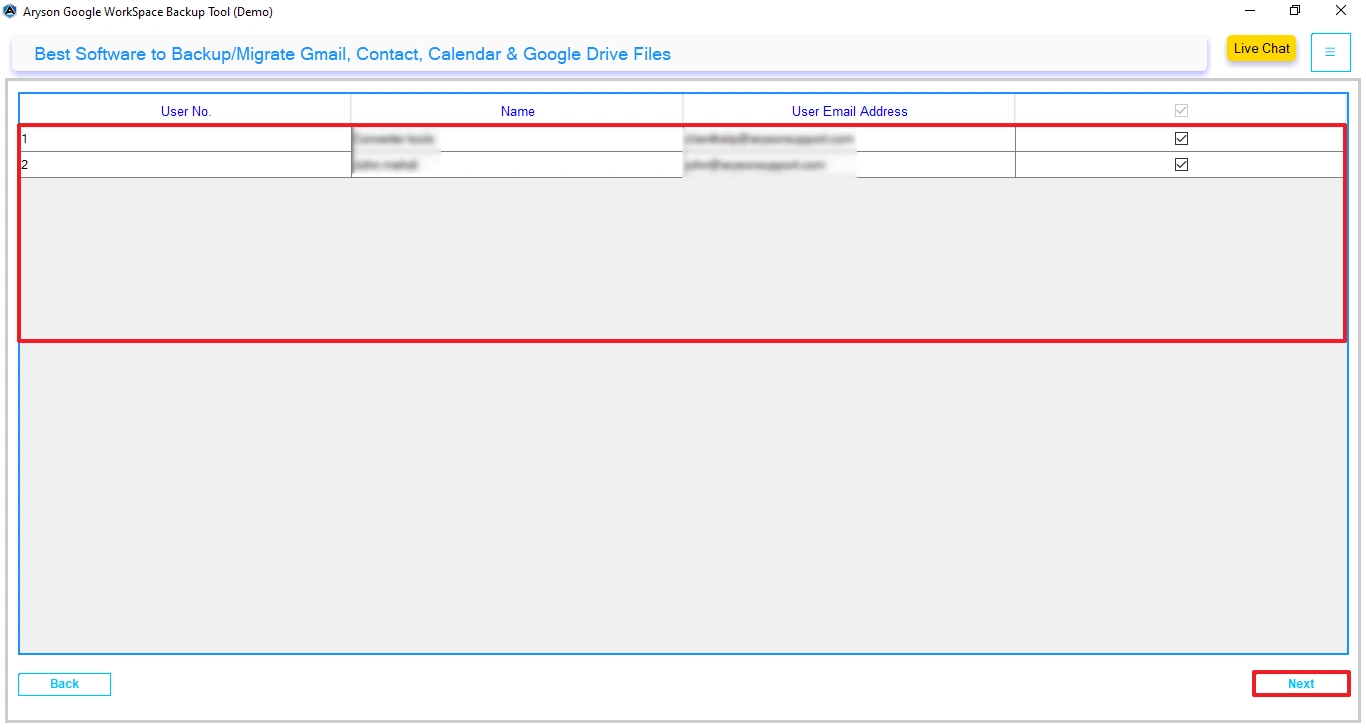Click the restore window icon
Image resolution: width=1366 pixels, height=728 pixels.
pyautogui.click(x=1294, y=11)
